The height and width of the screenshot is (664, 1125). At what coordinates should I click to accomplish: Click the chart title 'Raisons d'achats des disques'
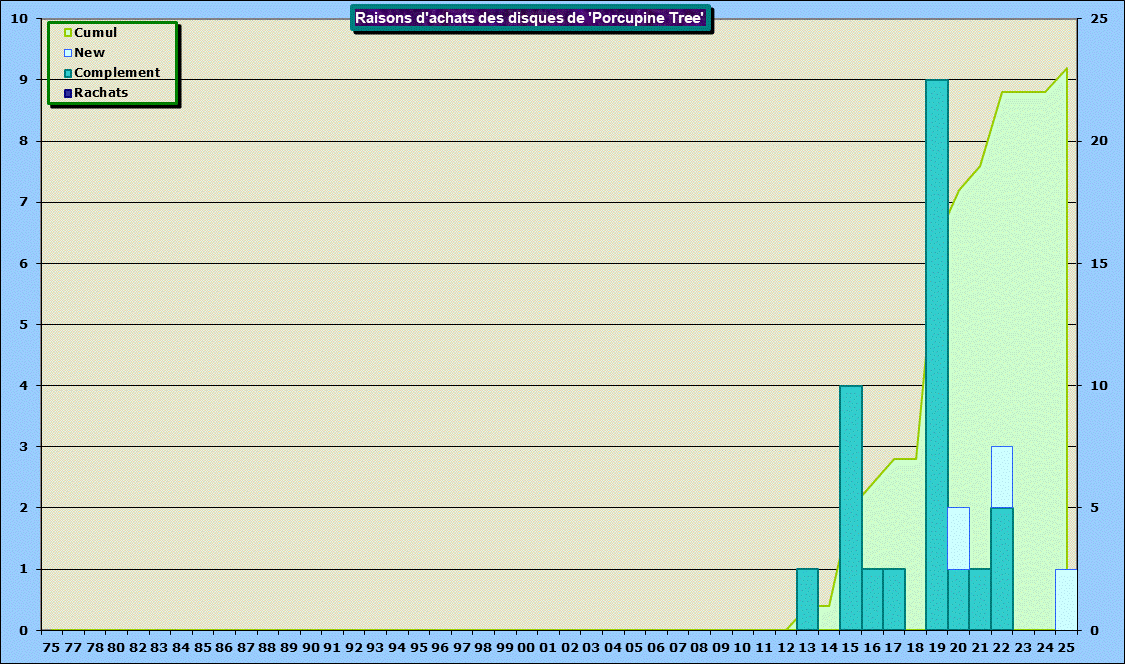coord(531,18)
